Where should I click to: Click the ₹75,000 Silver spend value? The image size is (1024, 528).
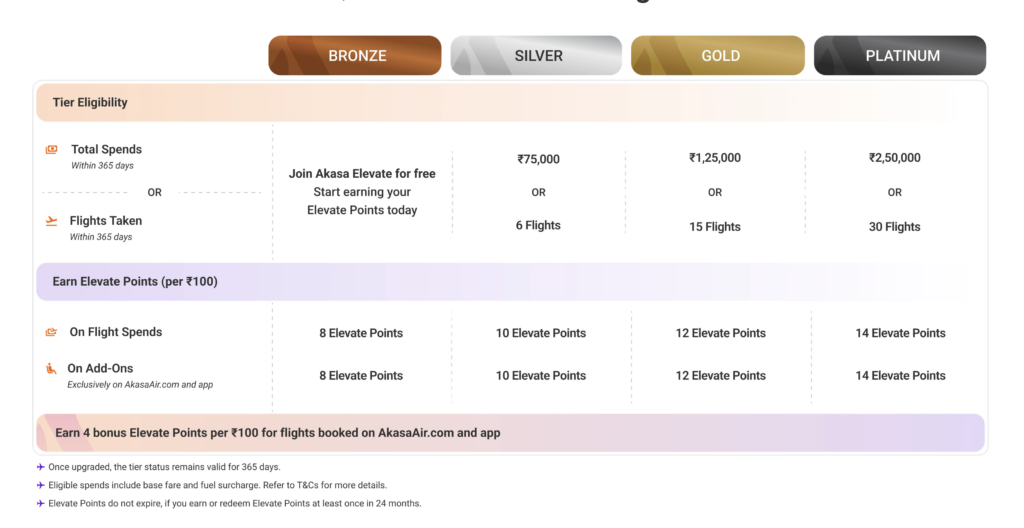click(x=539, y=159)
